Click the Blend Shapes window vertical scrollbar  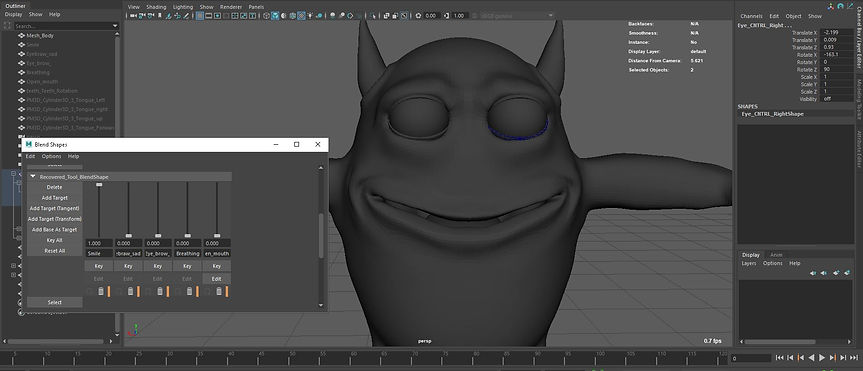click(321, 236)
